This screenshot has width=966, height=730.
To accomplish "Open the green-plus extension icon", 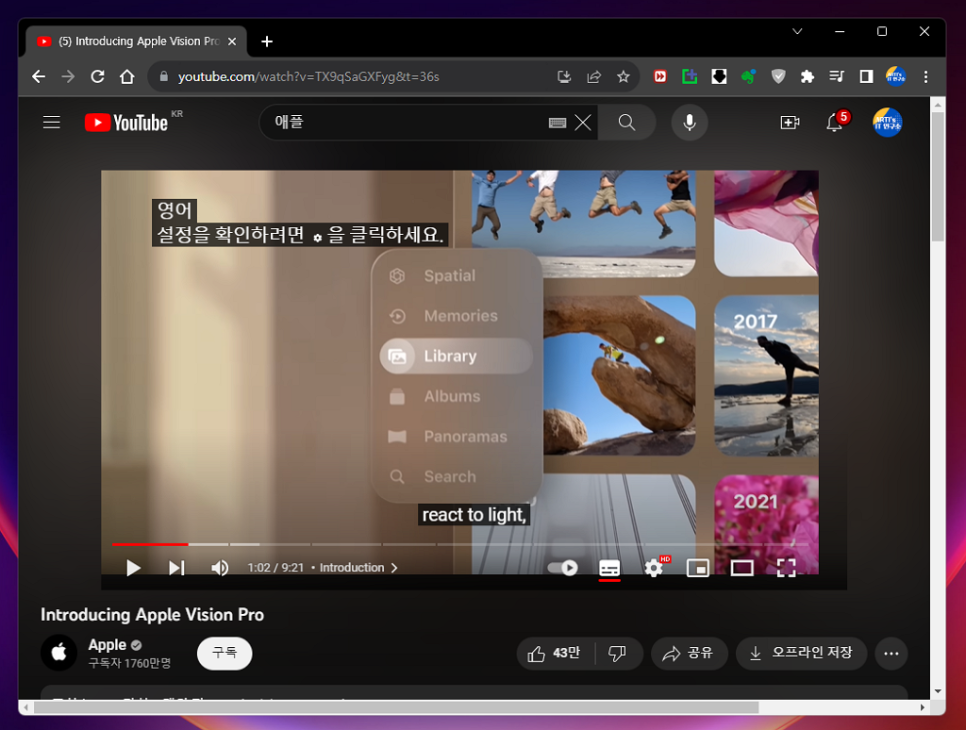I will click(689, 76).
